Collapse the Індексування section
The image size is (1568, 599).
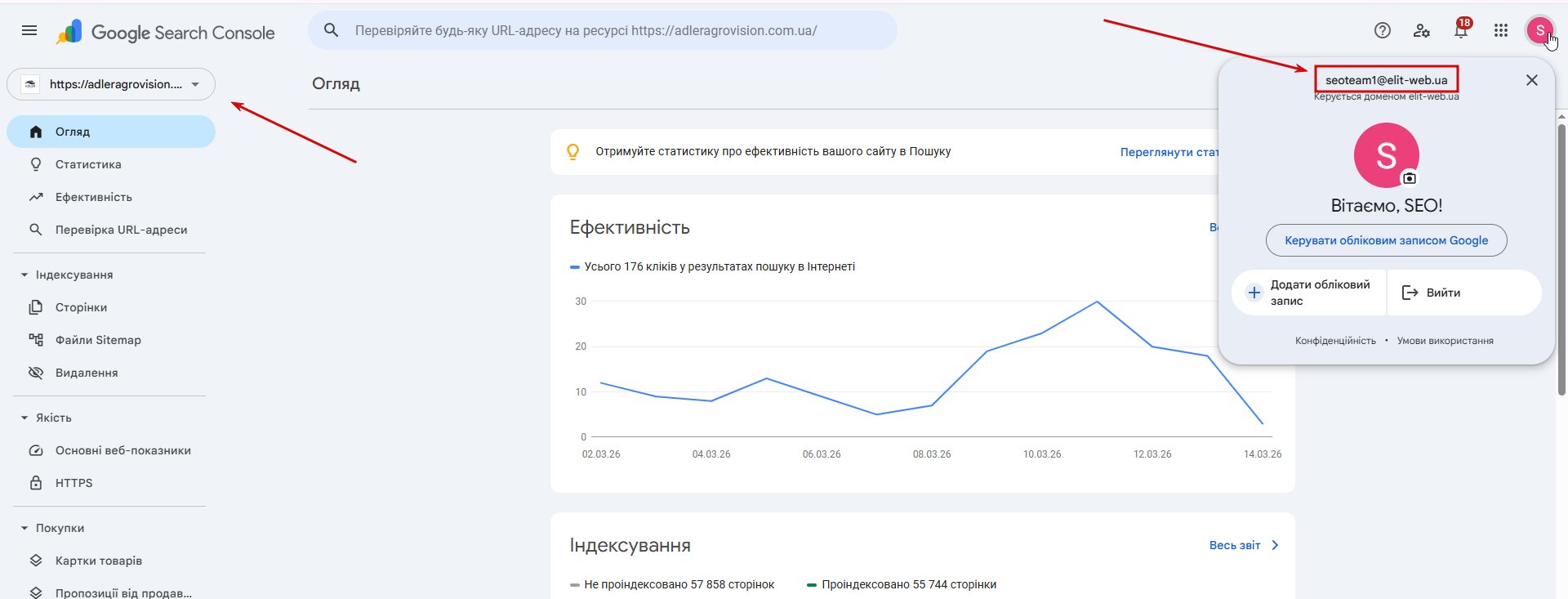(24, 275)
